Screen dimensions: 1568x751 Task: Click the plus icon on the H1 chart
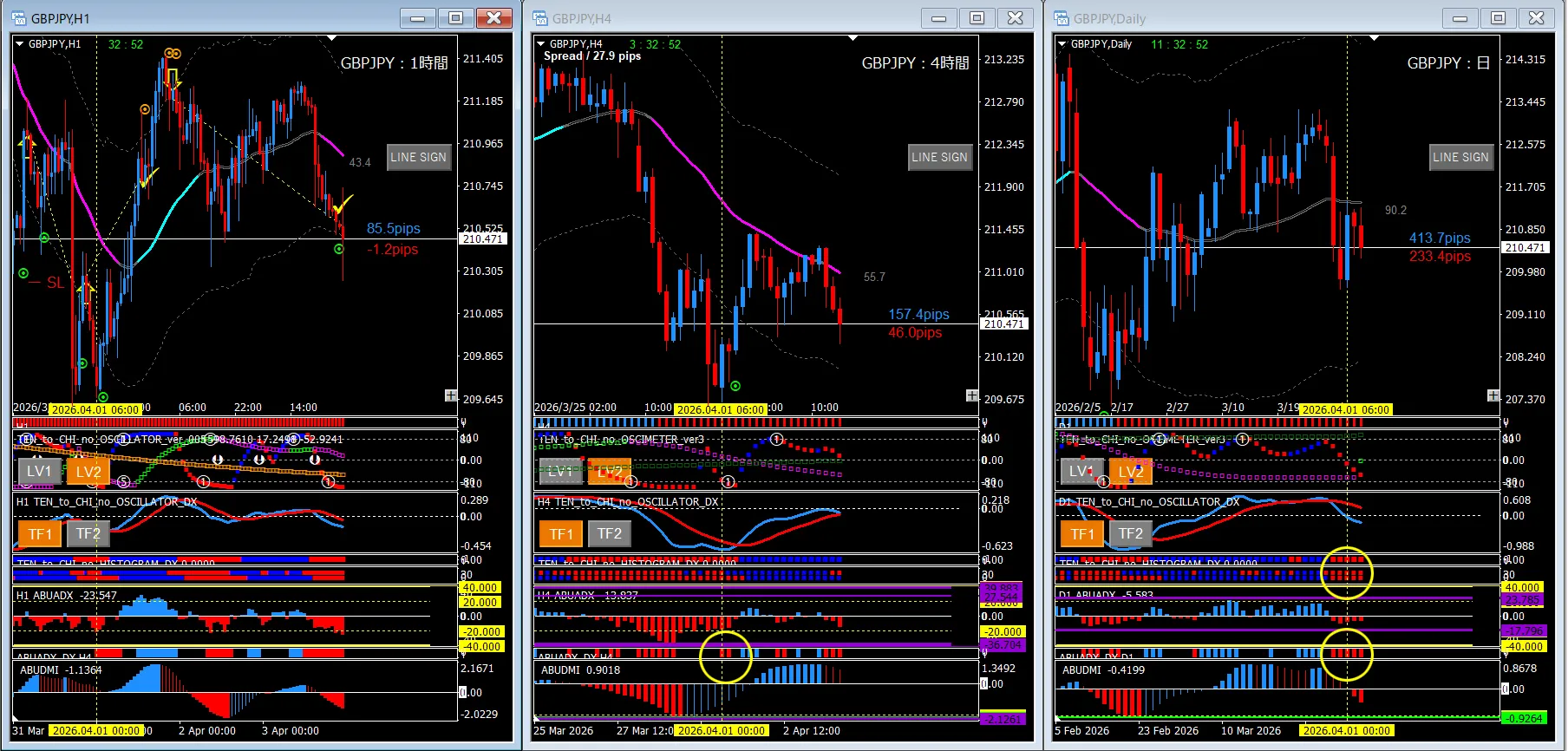pyautogui.click(x=451, y=395)
